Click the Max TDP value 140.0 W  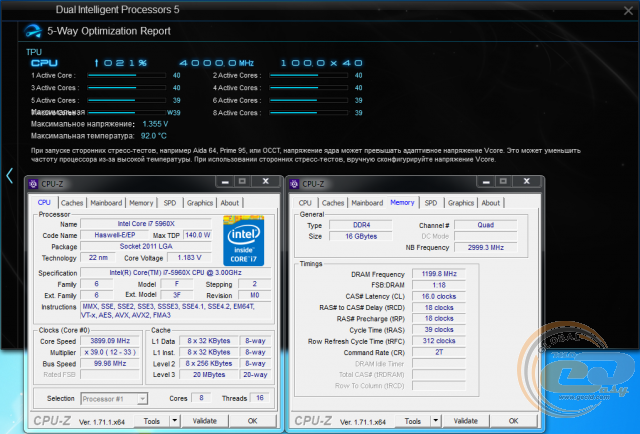pyautogui.click(x=198, y=235)
